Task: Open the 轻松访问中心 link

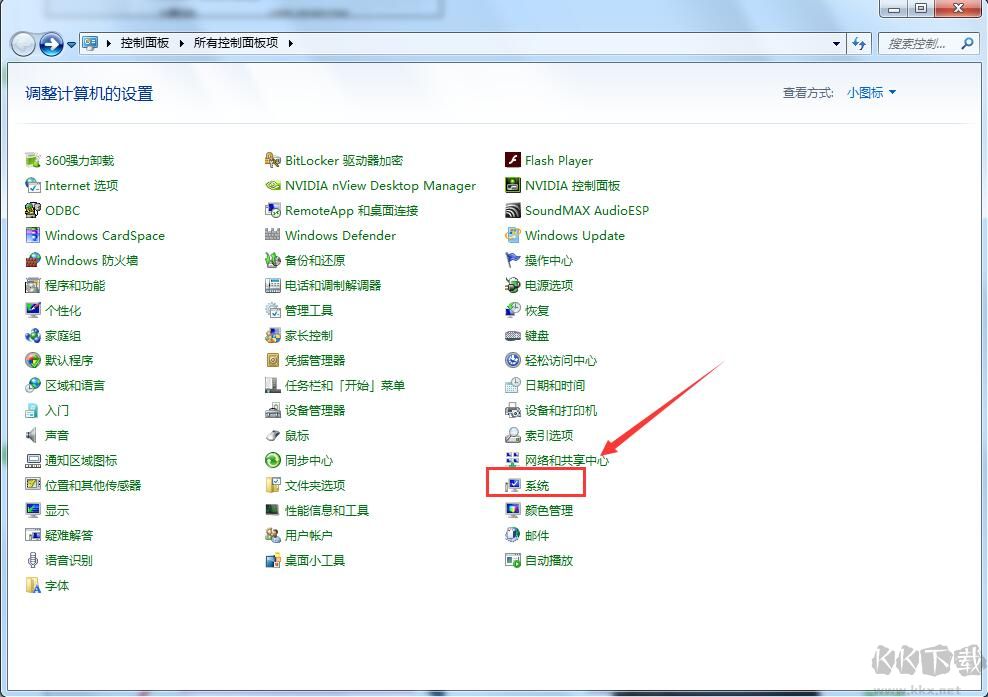Action: coord(561,360)
